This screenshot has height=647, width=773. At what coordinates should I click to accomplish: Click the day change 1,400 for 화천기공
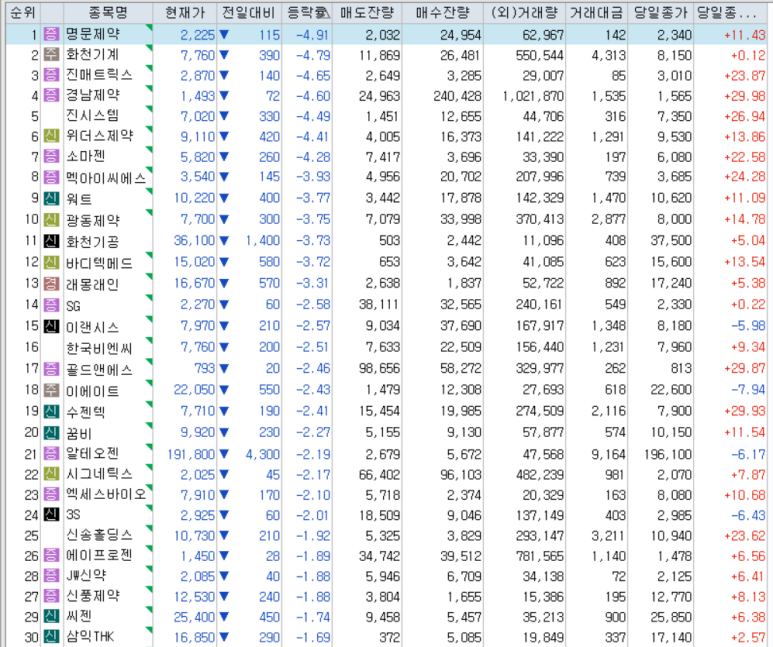point(263,241)
